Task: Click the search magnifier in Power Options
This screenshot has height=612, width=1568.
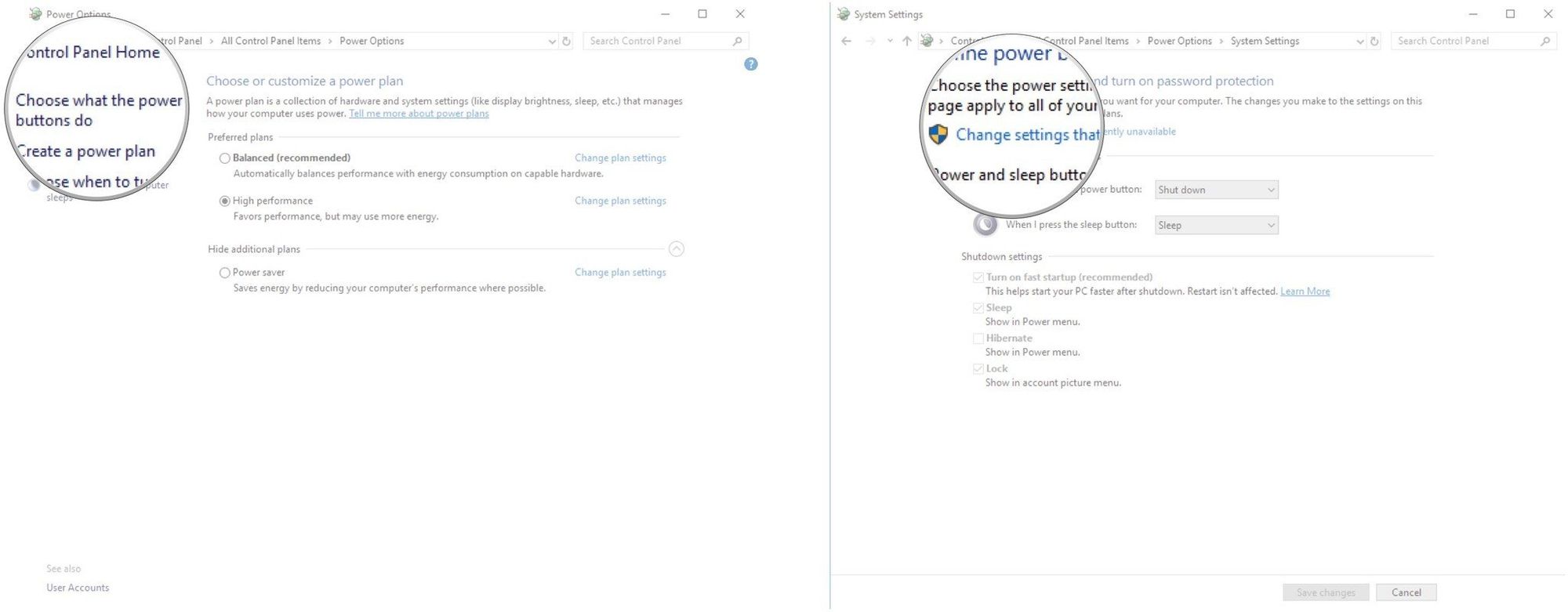Action: (x=737, y=42)
